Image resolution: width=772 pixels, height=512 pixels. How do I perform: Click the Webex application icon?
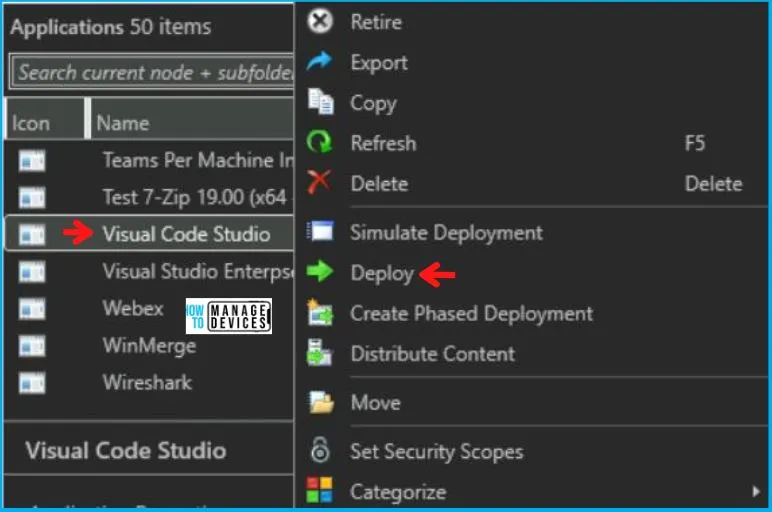click(32, 309)
